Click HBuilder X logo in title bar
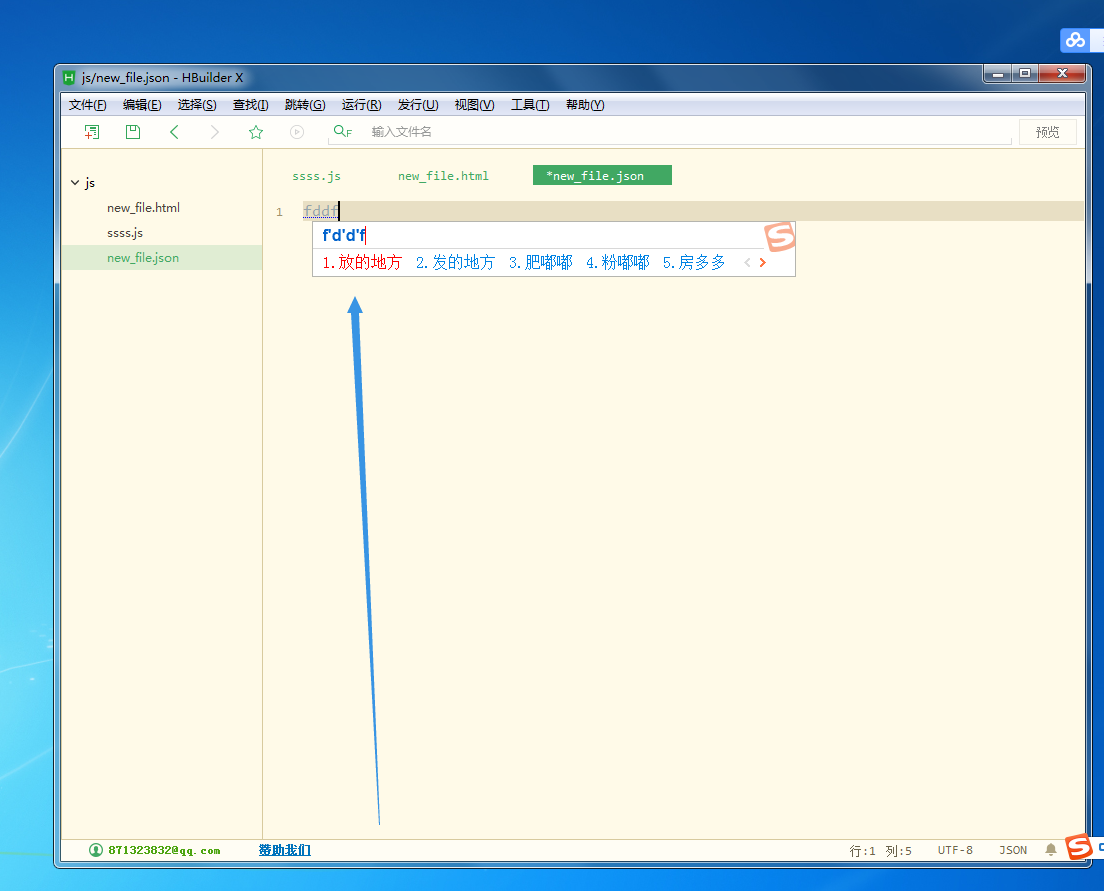 click(68, 77)
